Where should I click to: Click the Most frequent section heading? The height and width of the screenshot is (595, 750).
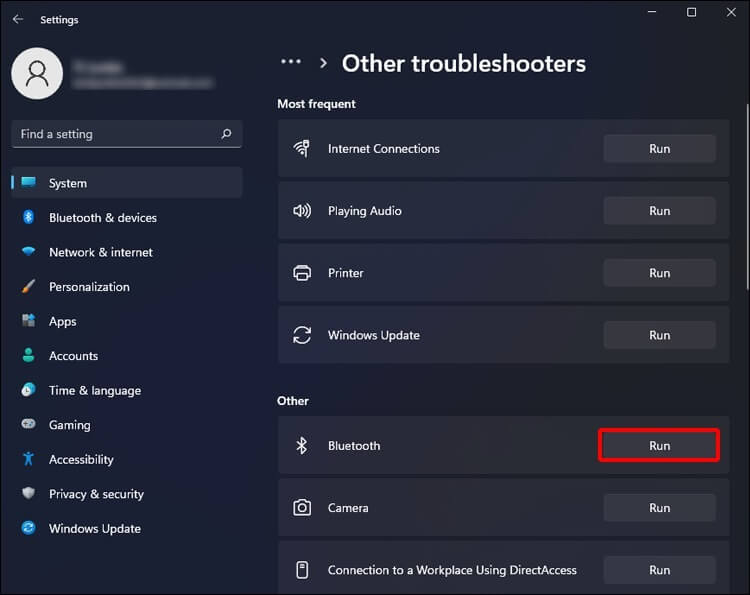316,104
